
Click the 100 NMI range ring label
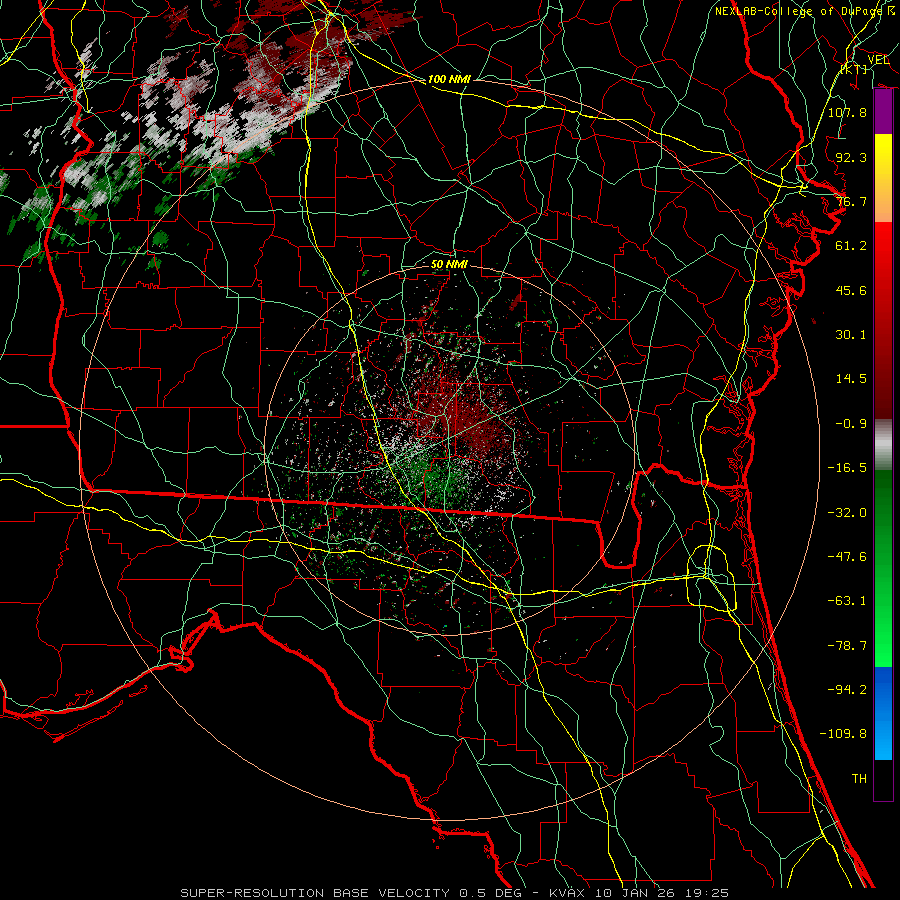(449, 79)
